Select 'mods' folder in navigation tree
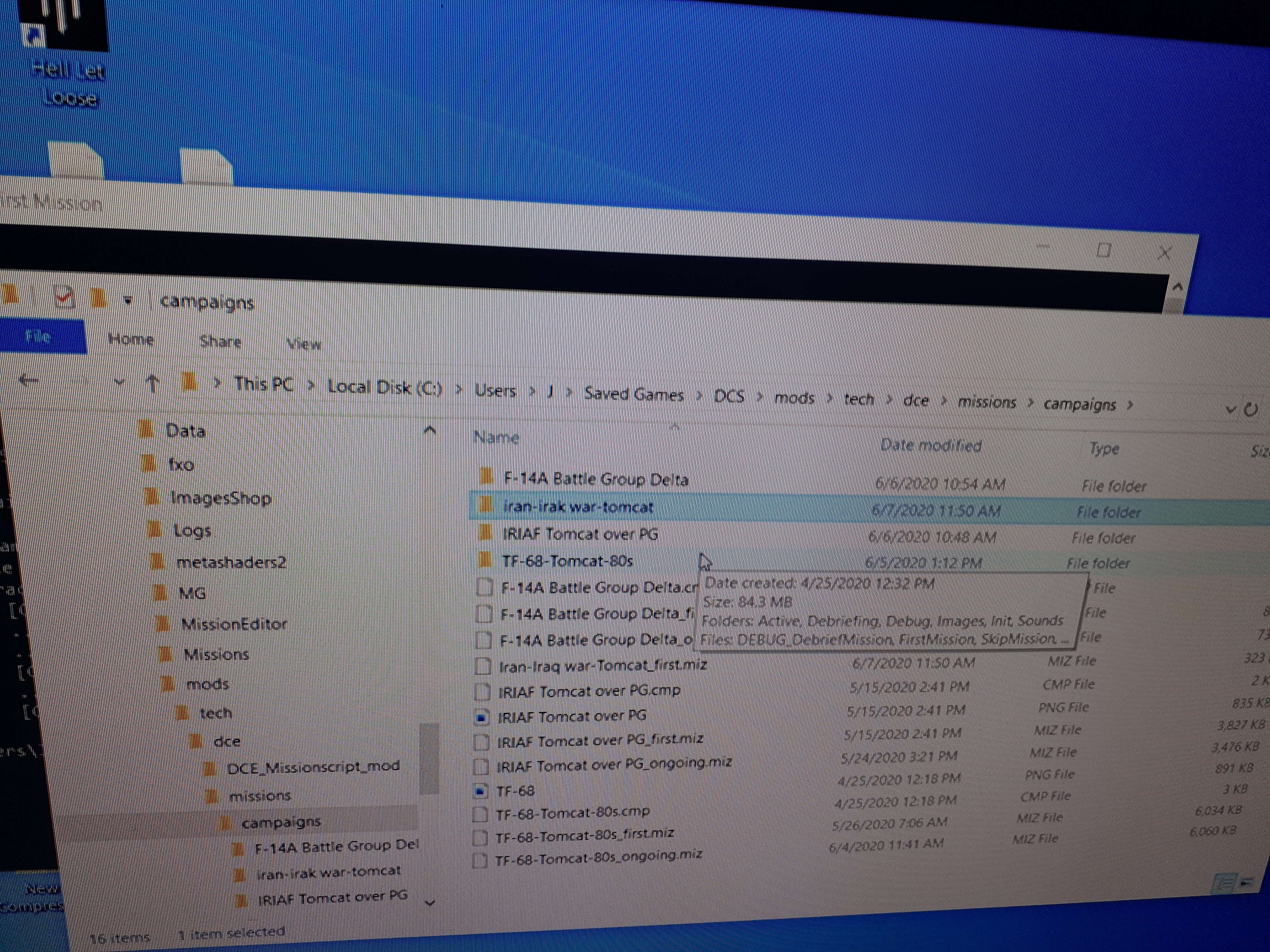The width and height of the screenshot is (1270, 952). coord(207,684)
